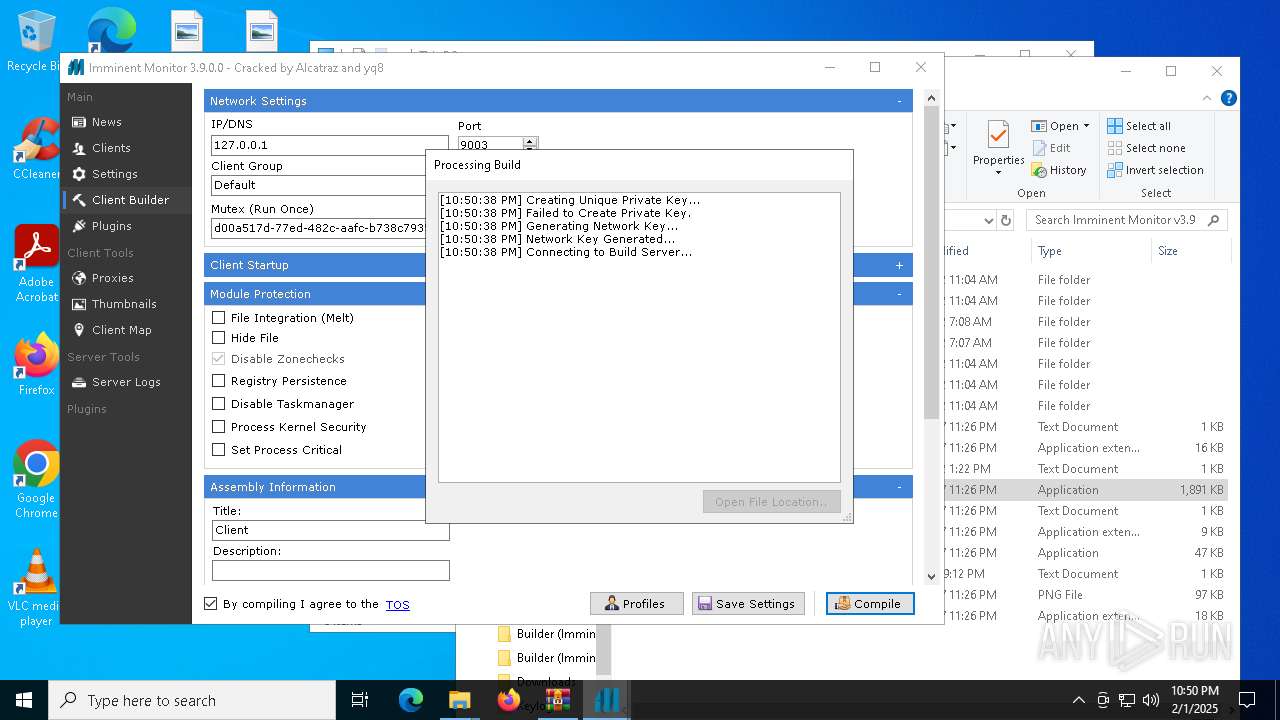This screenshot has height=720, width=1280.
Task: Open Clients in the sidebar
Action: (x=111, y=148)
